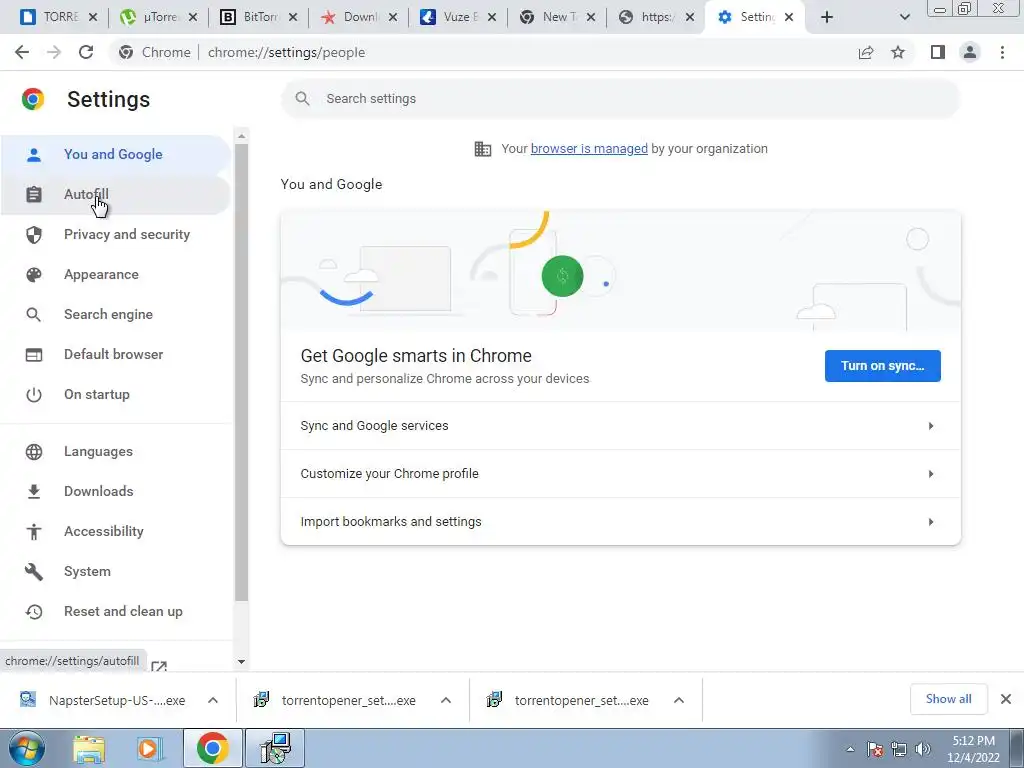Click the On startup power icon

[x=33, y=394]
